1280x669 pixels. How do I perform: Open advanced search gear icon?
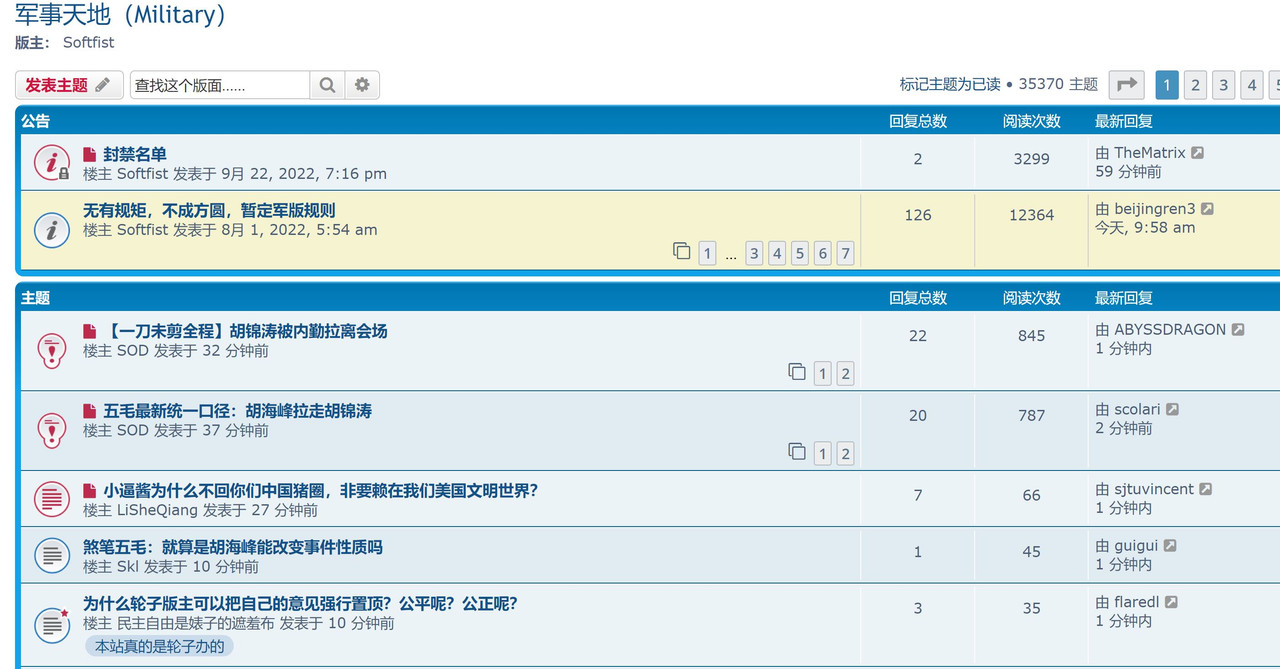pyautogui.click(x=362, y=85)
